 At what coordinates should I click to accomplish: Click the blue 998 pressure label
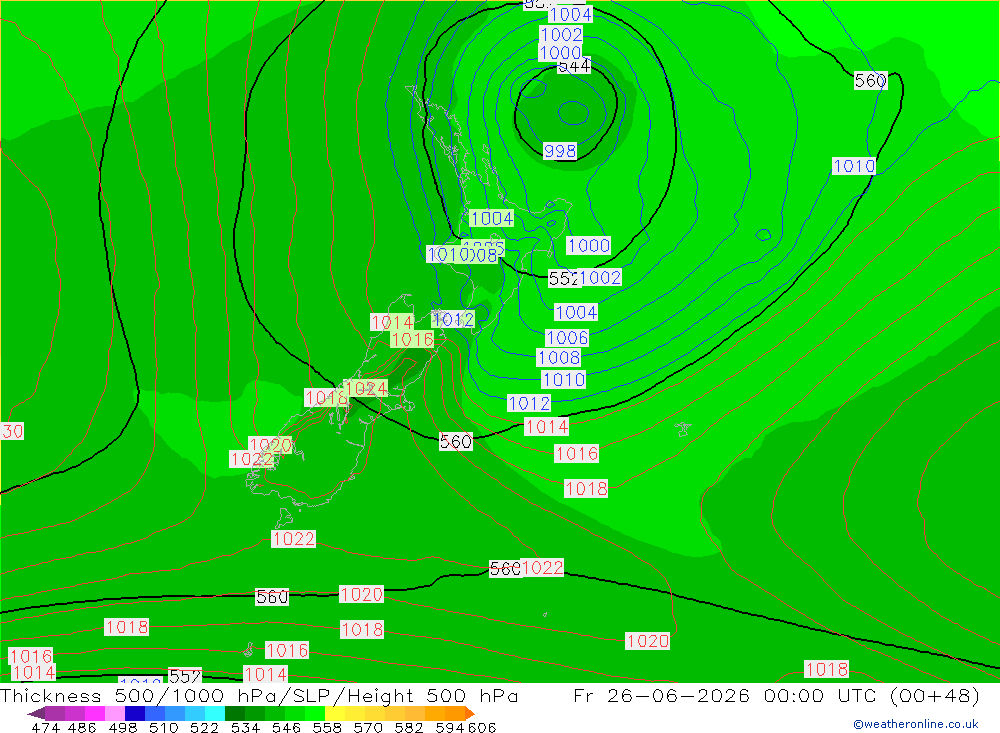[560, 151]
